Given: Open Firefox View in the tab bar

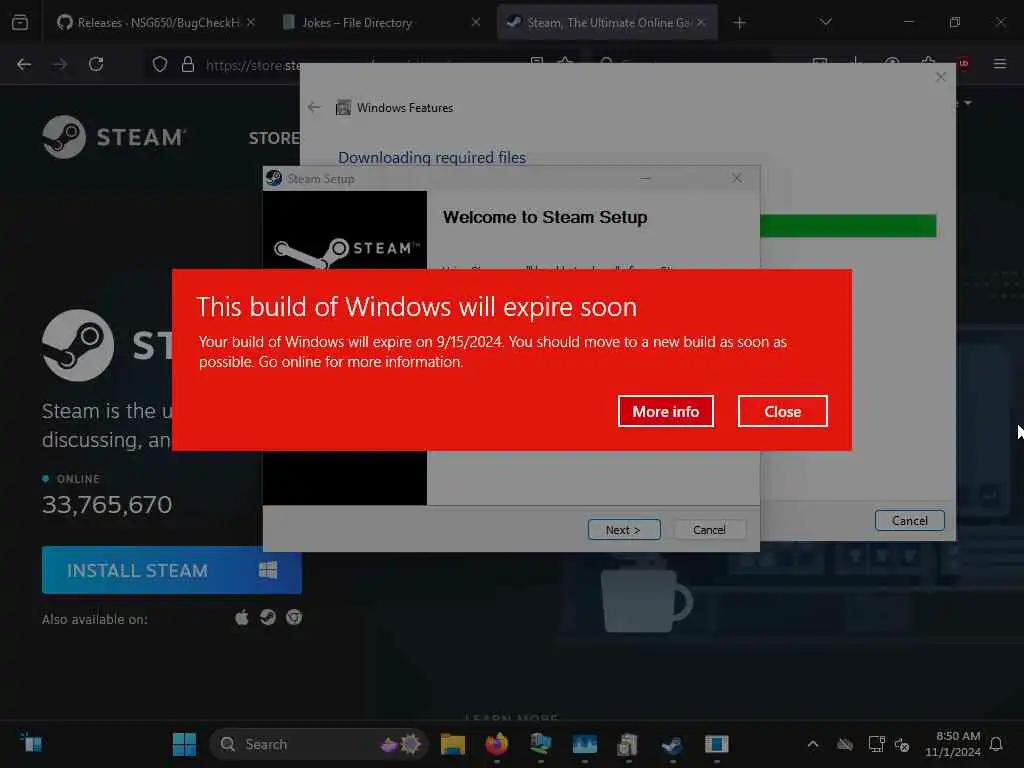Looking at the screenshot, I should coord(20,23).
